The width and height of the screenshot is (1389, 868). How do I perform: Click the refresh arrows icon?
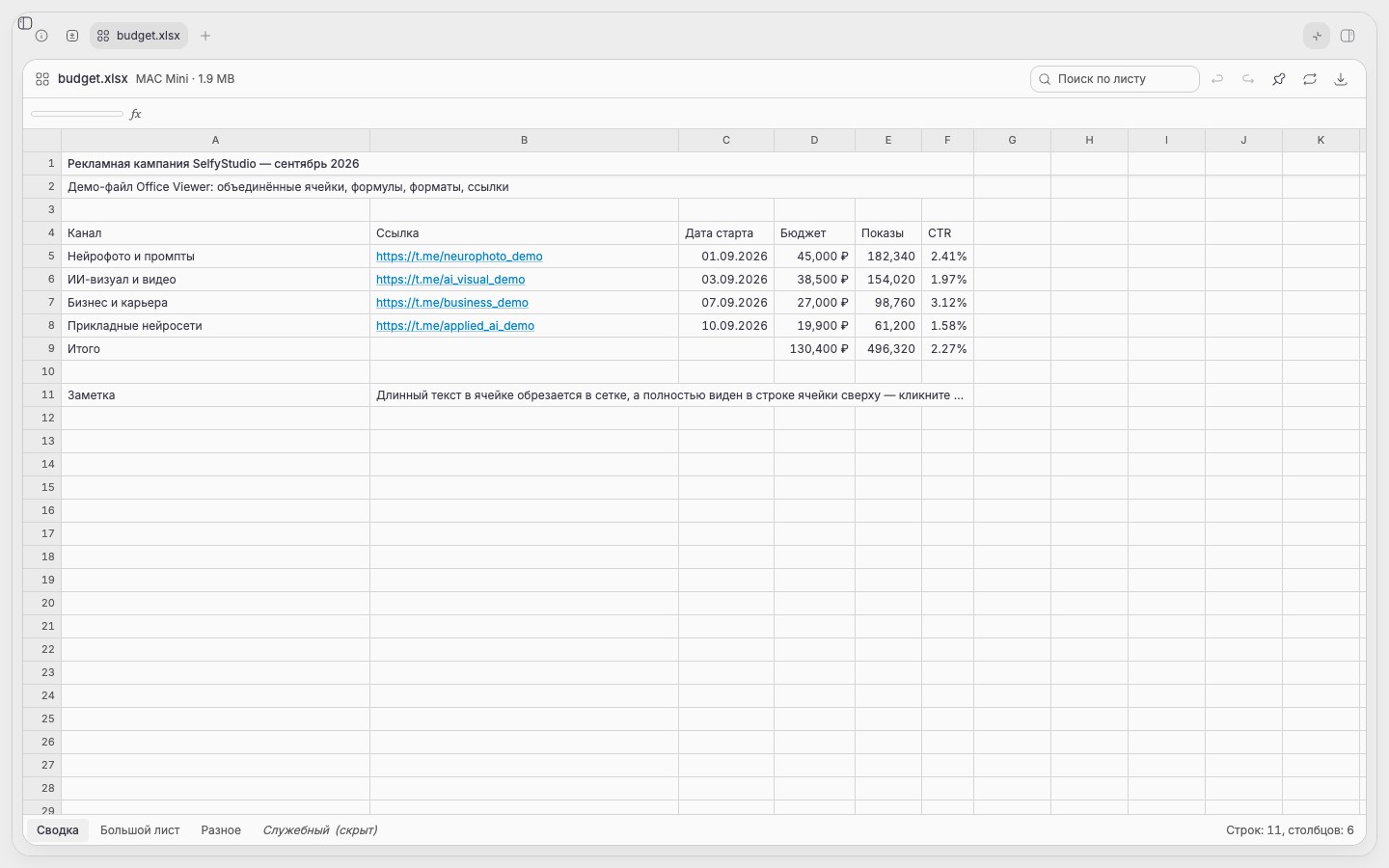(1310, 79)
